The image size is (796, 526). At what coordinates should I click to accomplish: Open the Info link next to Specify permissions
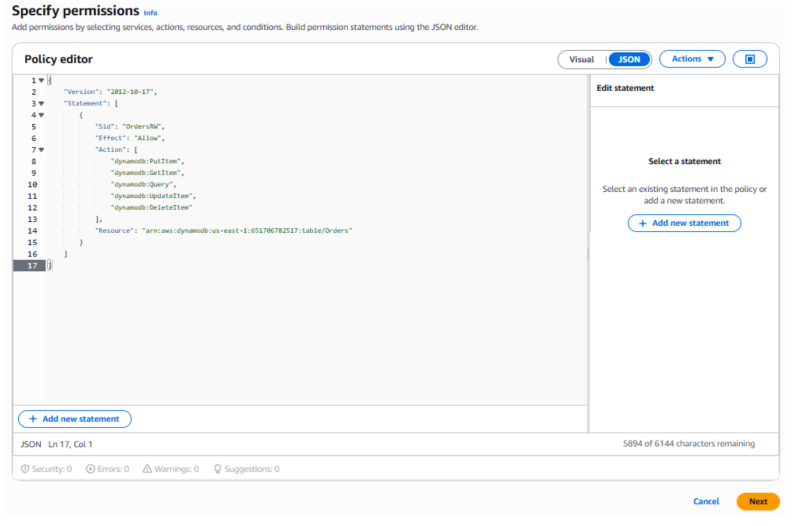[150, 13]
